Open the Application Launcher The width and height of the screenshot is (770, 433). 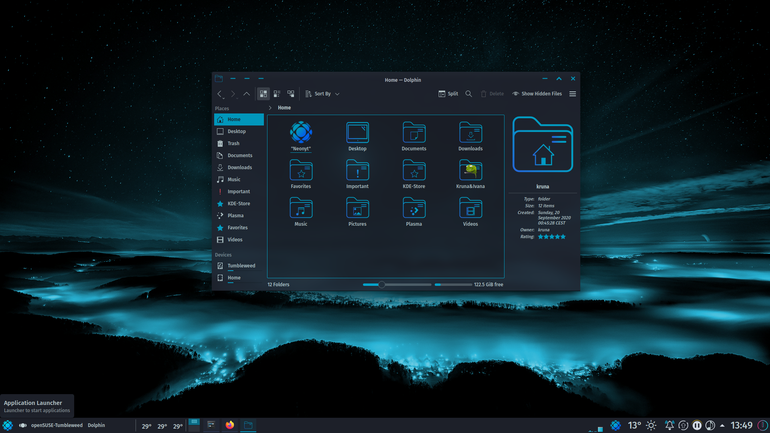[x=7, y=425]
